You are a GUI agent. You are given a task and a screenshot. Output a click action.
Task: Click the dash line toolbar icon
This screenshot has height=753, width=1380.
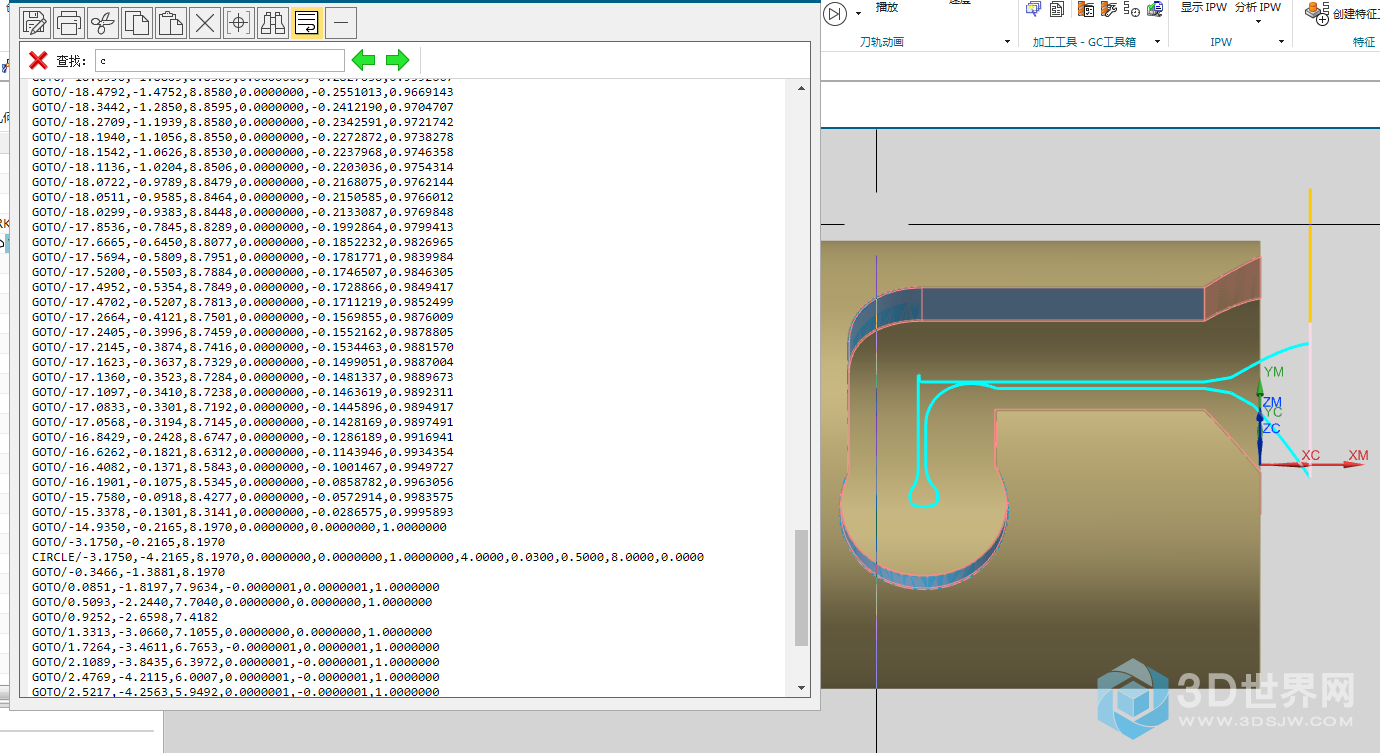(341, 22)
